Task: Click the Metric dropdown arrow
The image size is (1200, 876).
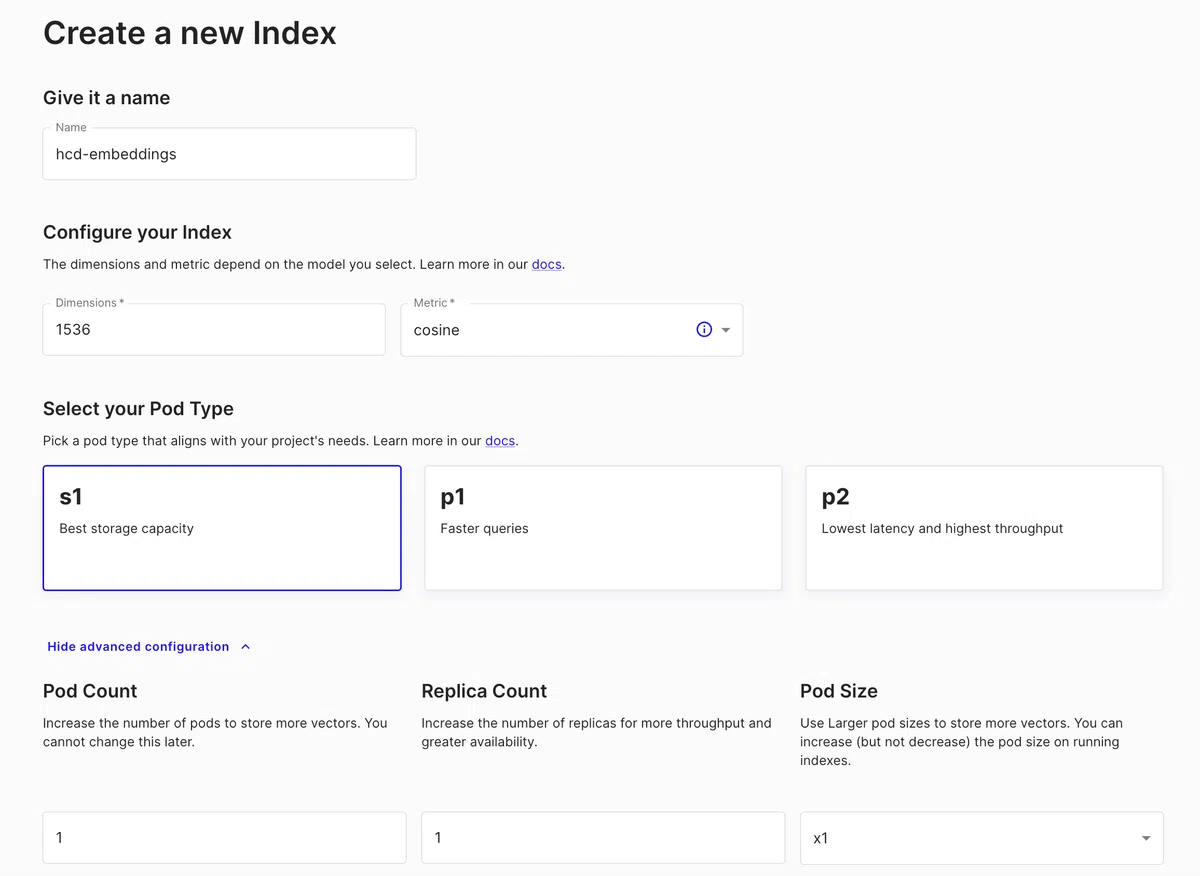Action: [x=726, y=330]
